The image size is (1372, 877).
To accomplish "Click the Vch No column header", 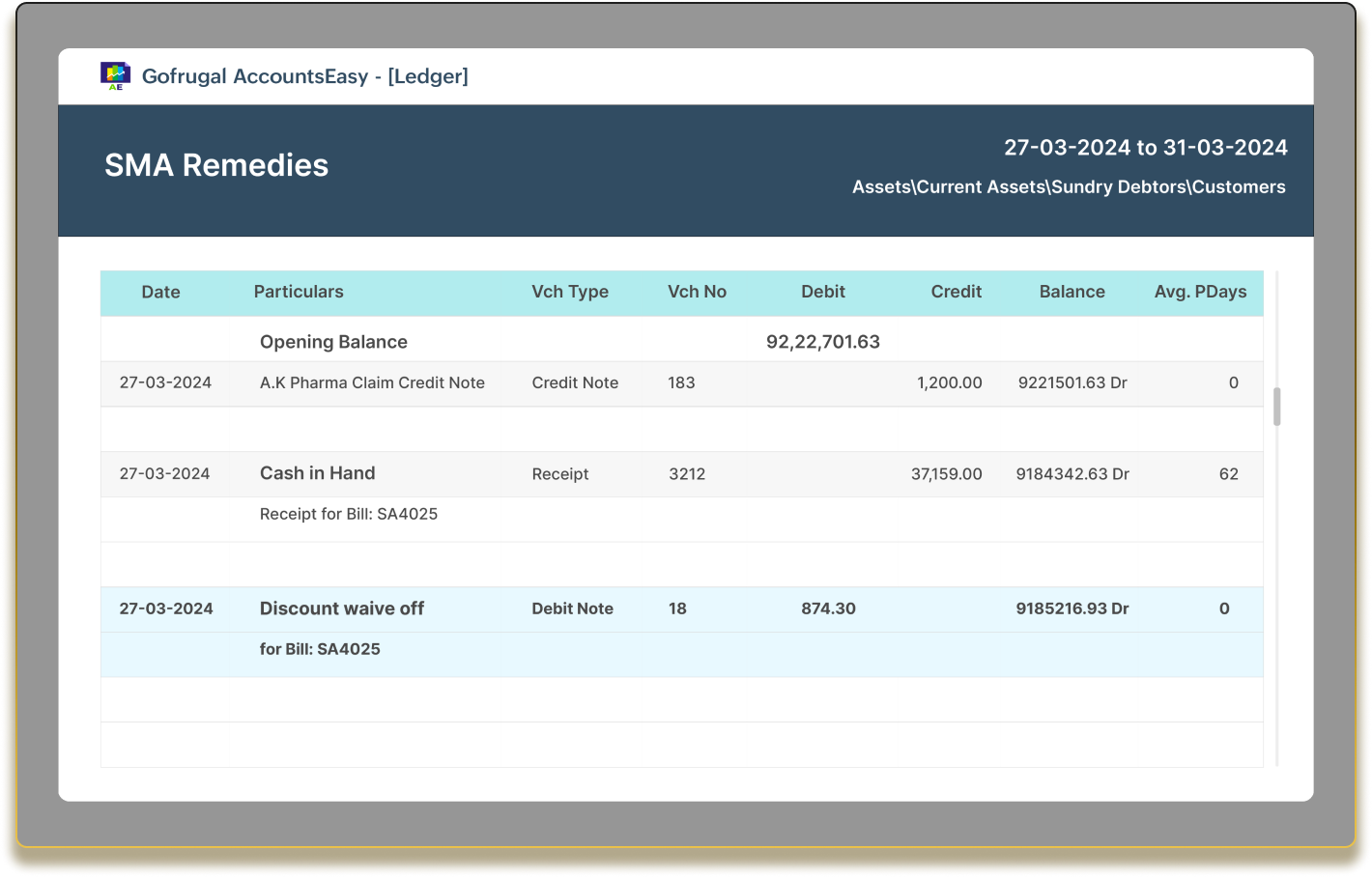I will click(698, 292).
